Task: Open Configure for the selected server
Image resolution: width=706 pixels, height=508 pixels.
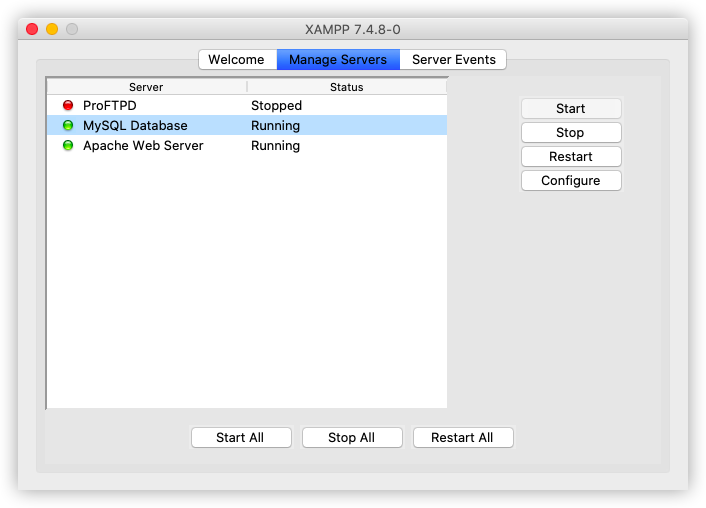Action: 571,181
